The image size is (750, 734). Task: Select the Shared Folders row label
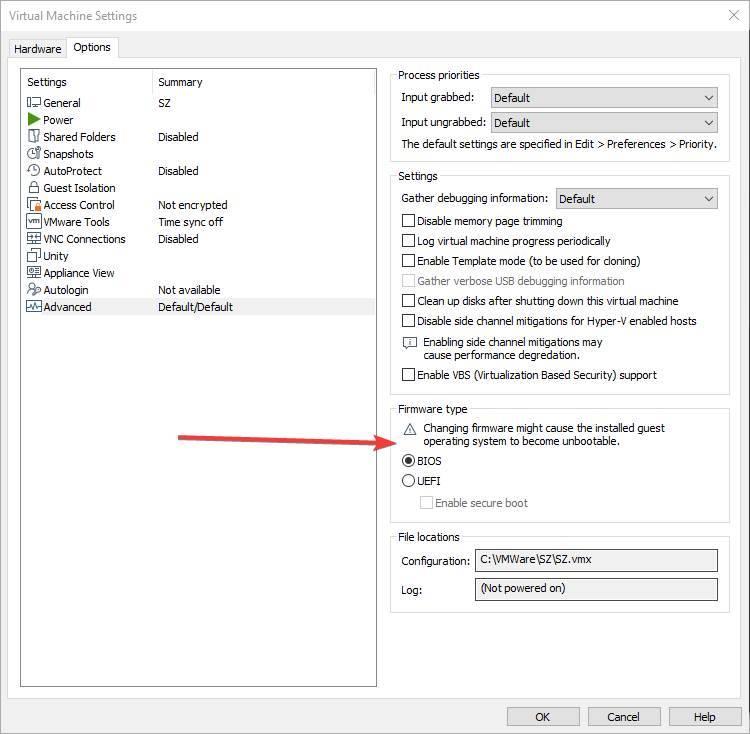79,137
